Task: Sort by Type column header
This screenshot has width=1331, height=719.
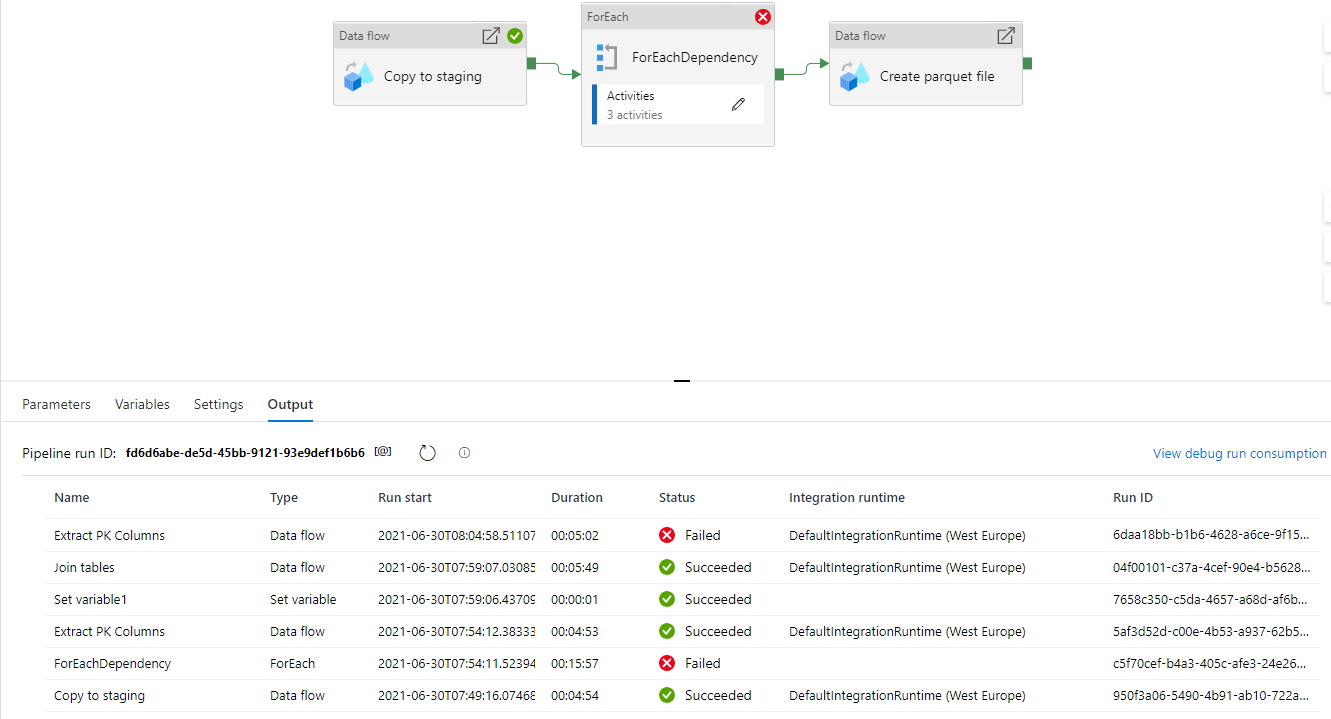Action: click(284, 497)
